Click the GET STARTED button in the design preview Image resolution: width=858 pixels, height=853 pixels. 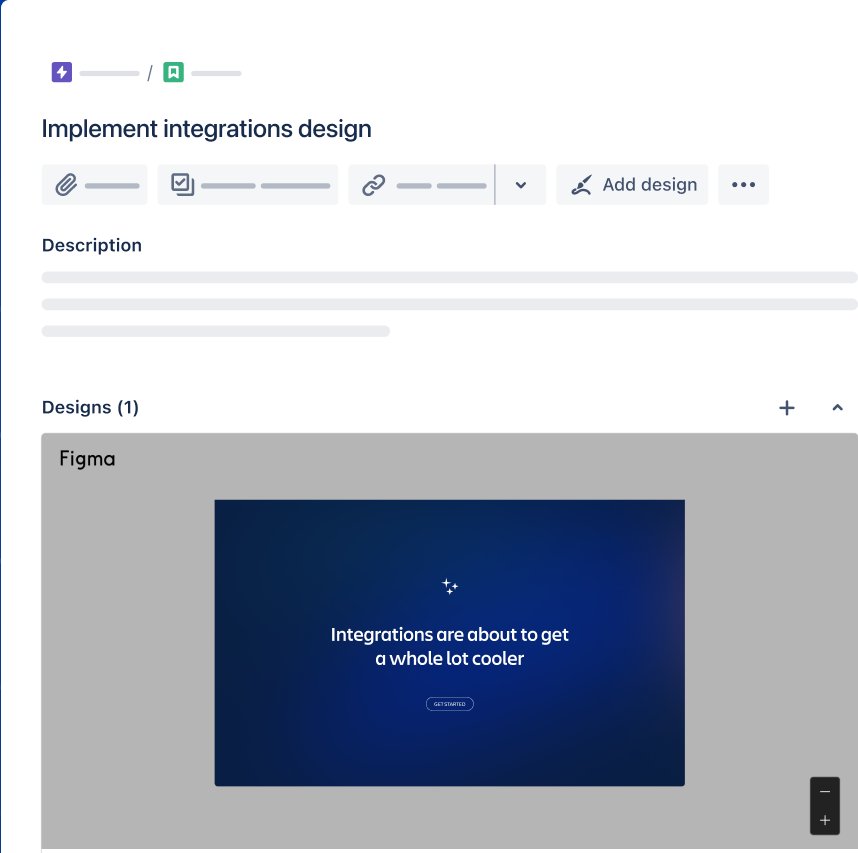[x=450, y=704]
